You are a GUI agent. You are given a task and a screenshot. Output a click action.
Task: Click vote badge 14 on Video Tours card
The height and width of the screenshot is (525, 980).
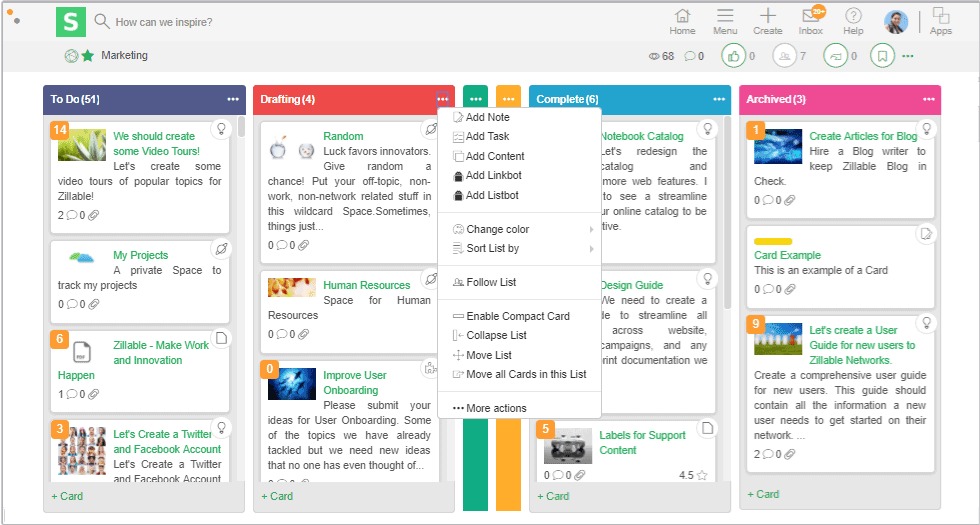click(x=59, y=130)
